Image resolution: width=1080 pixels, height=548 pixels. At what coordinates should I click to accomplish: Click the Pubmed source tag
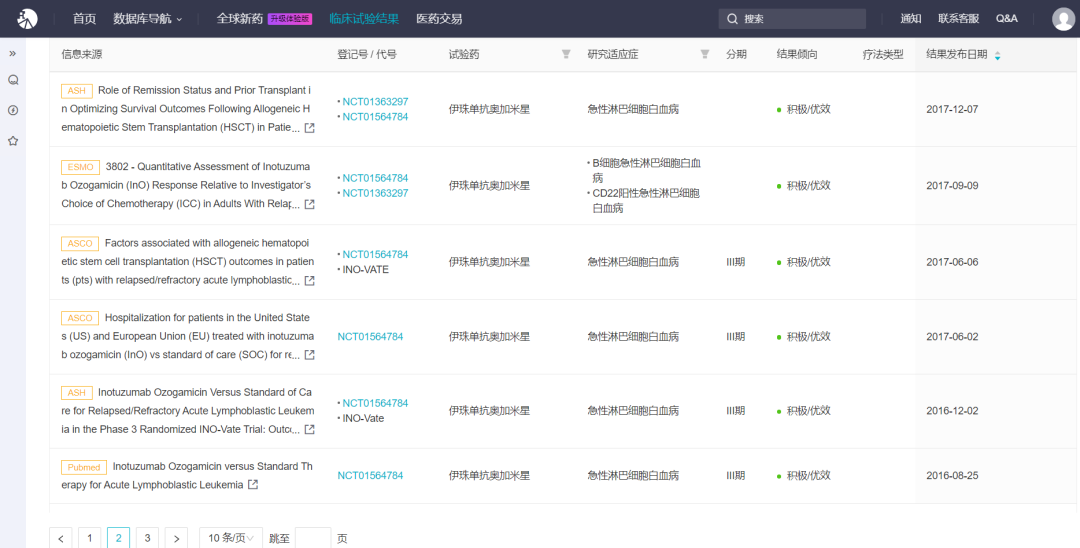84,467
